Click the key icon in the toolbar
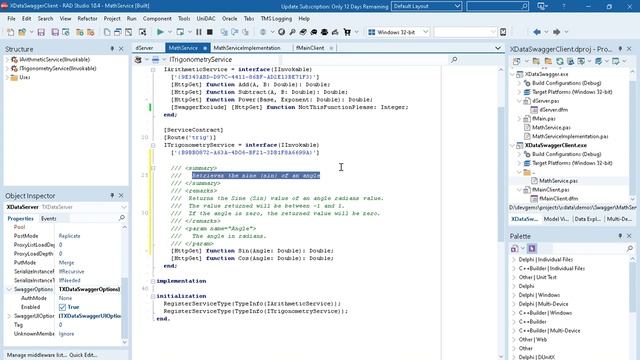Screen dimensions: 640x360 click(292, 32)
